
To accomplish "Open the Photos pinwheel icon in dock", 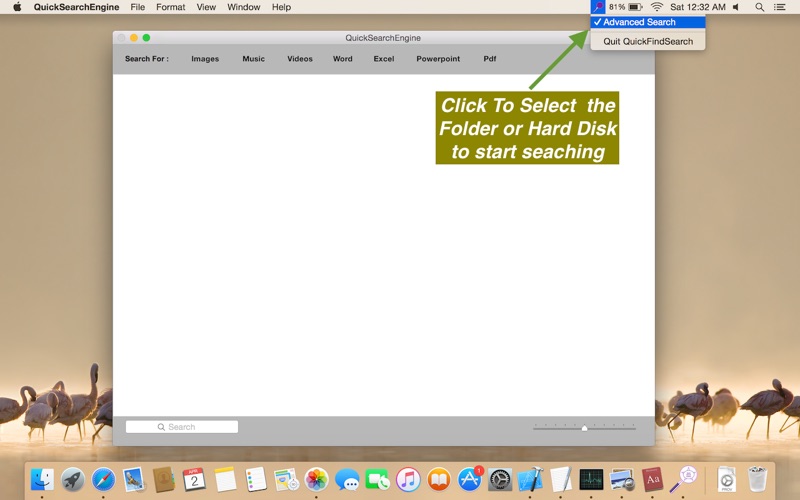I will (x=316, y=480).
